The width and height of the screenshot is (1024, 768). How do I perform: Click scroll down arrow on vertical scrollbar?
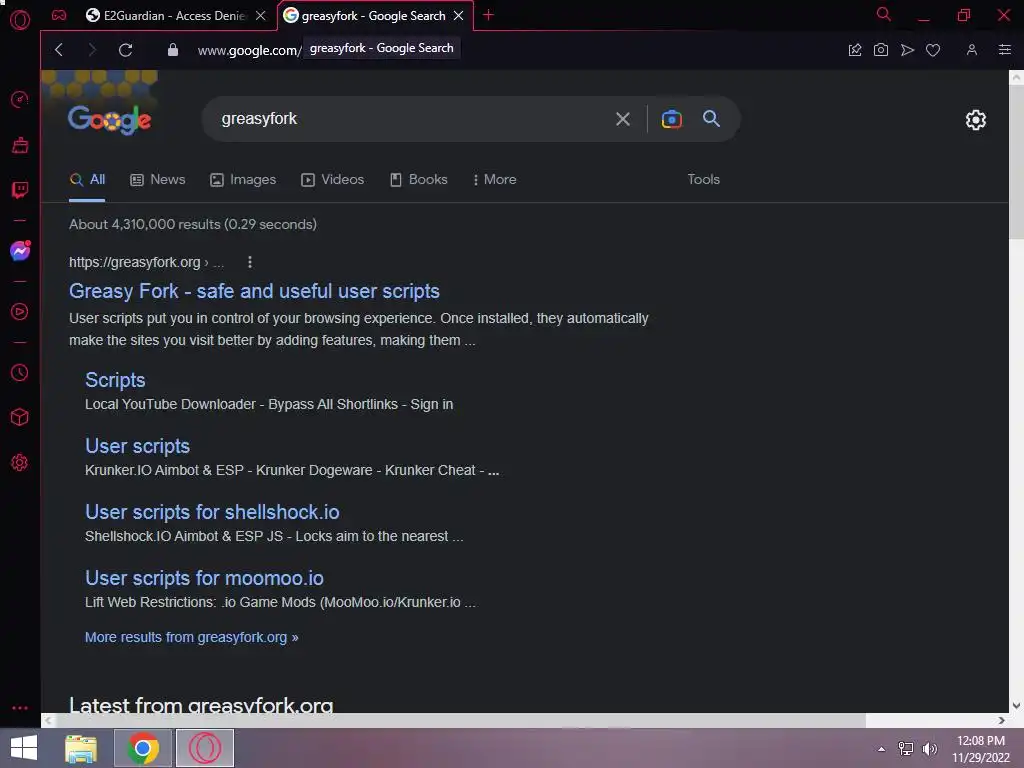click(x=1016, y=705)
